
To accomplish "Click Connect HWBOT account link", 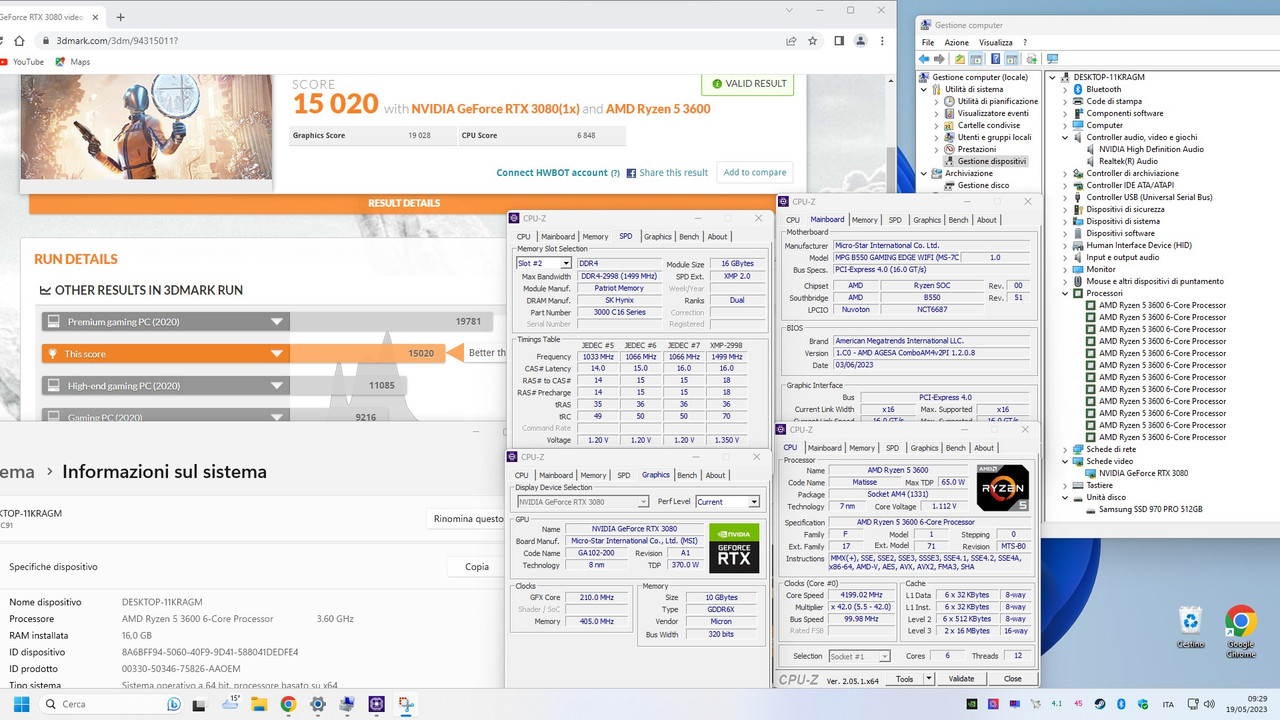I will pyautogui.click(x=552, y=173).
